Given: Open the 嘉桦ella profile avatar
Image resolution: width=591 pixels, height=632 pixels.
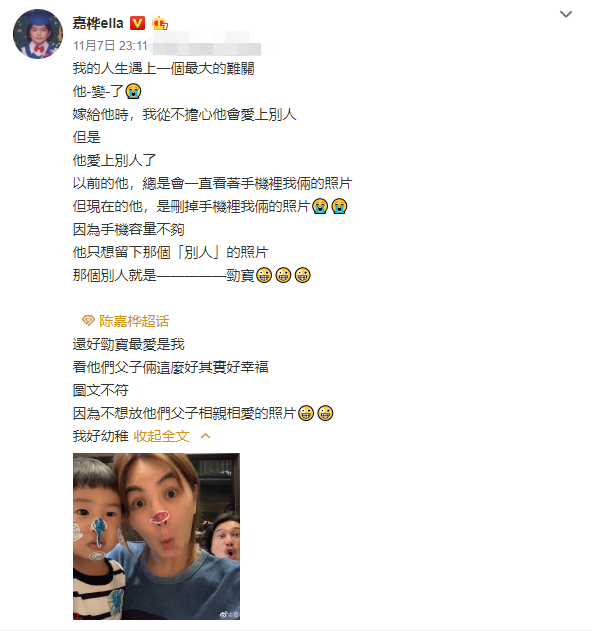Looking at the screenshot, I should tap(38, 34).
